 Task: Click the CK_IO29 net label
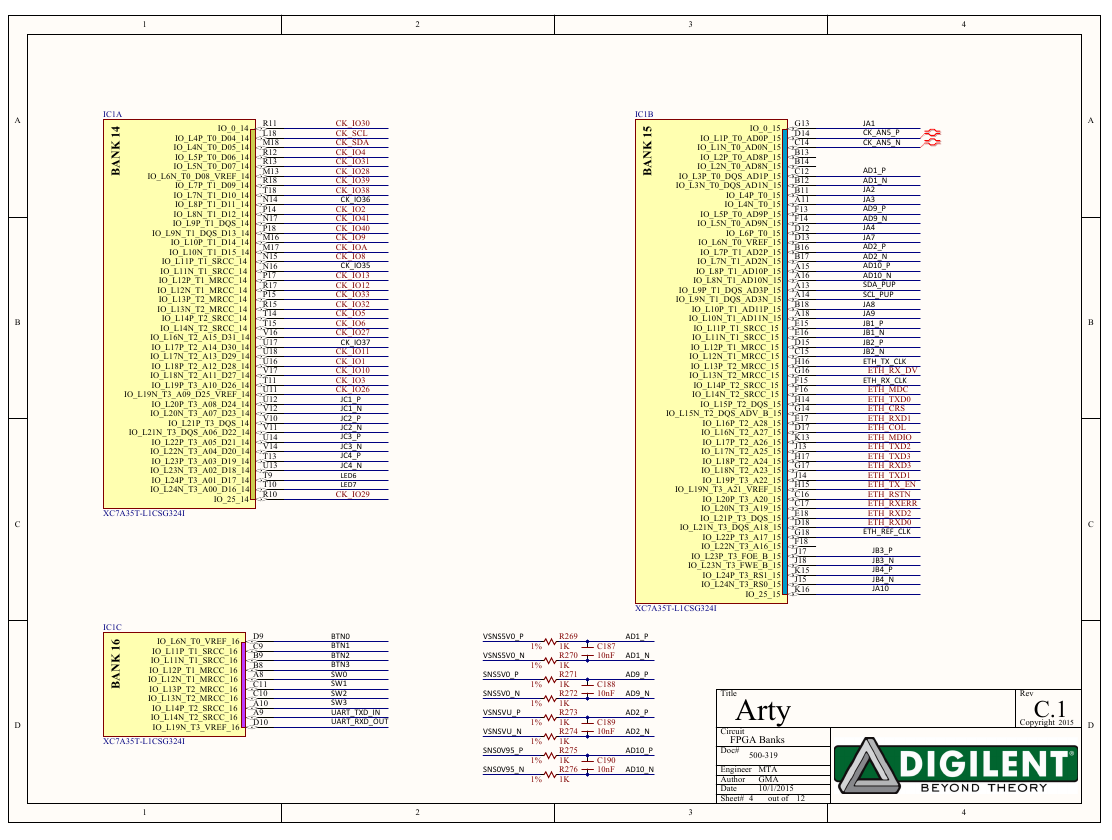352,494
